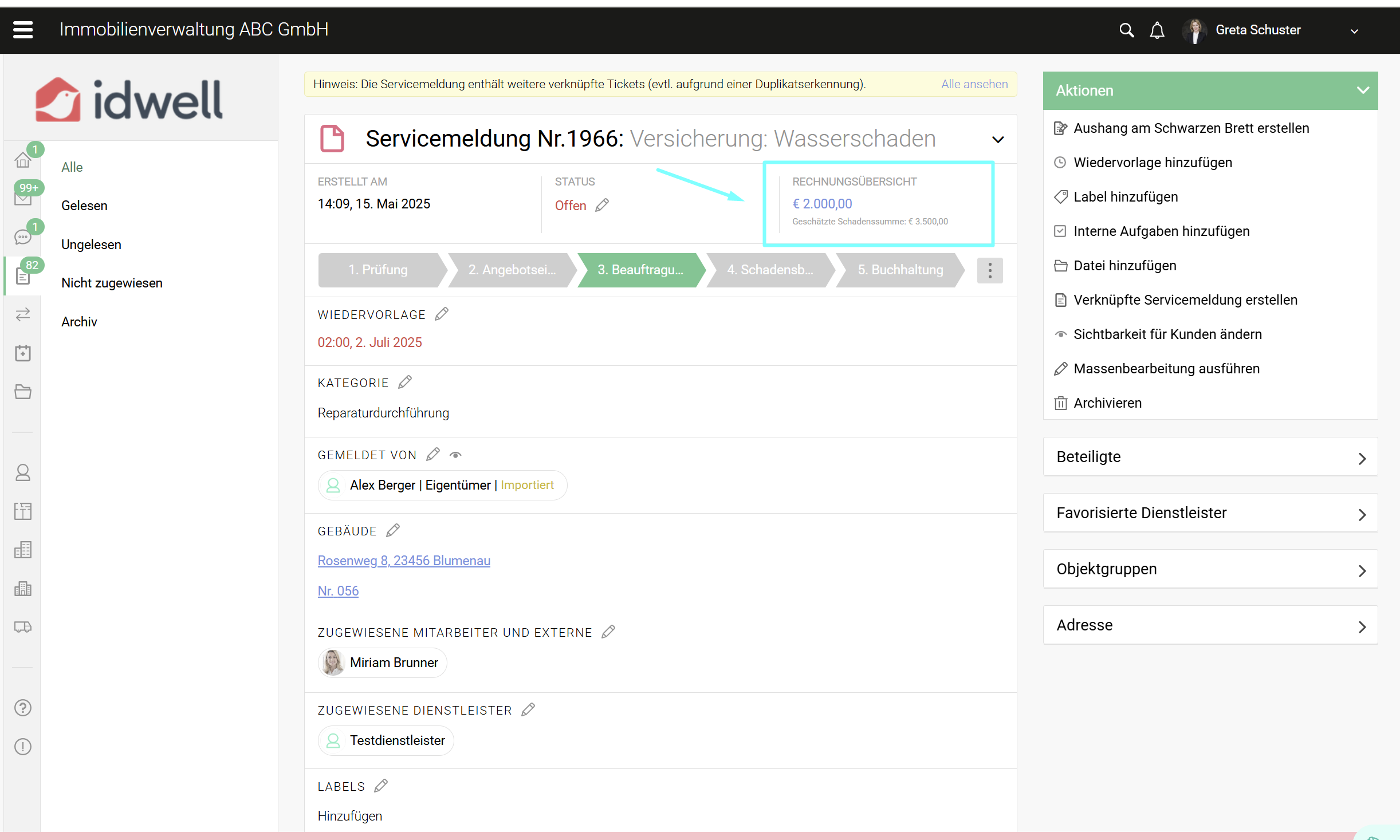Open the calendar icon in the sidebar
Viewport: 1400px width, 840px height.
[x=23, y=353]
